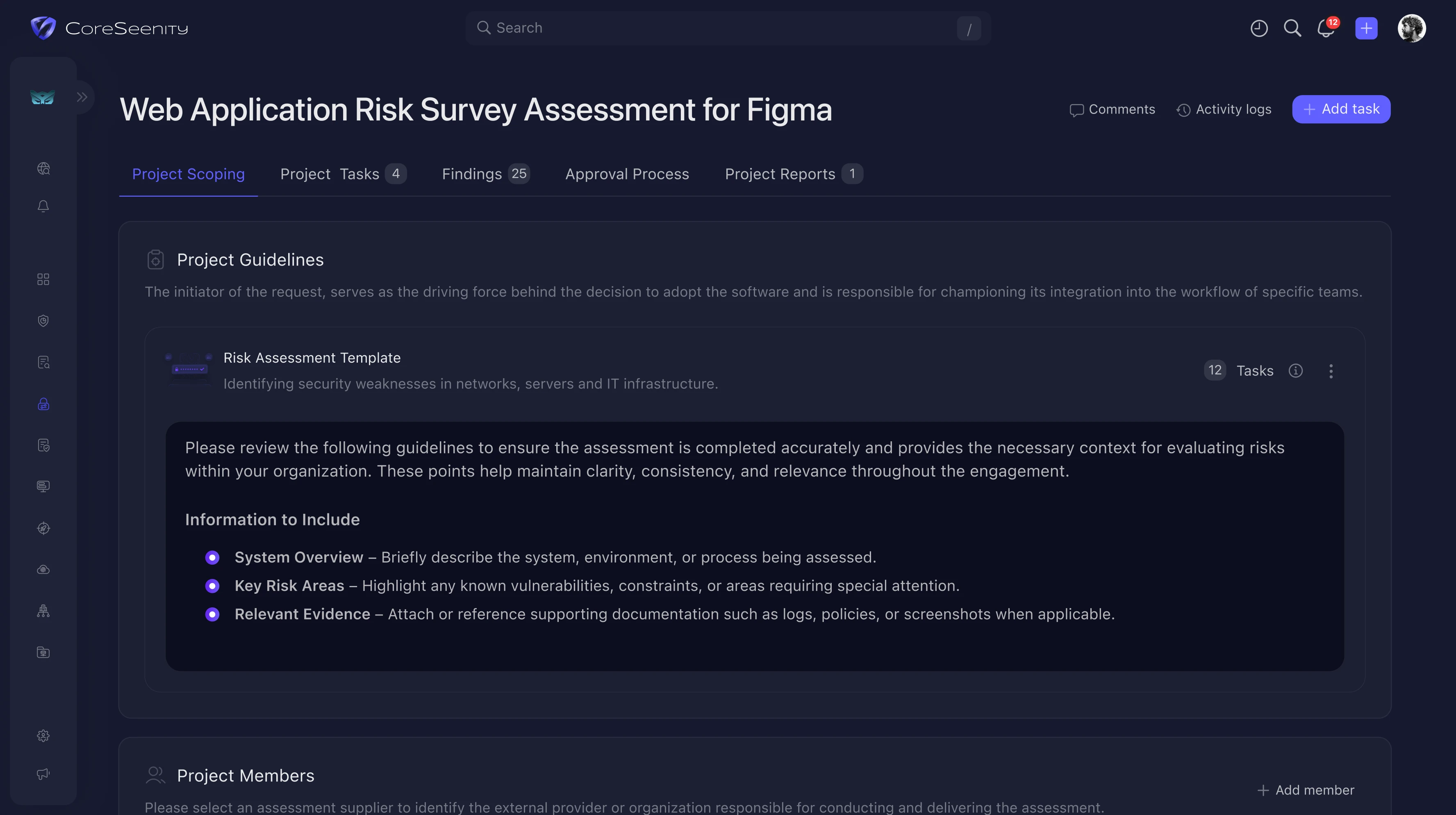Open the user profile avatar

(x=1411, y=28)
